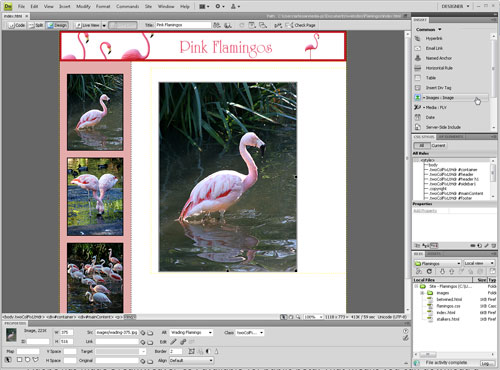Select the #sidebar1 CSS rule
This screenshot has height=370, width=500.
(x=452, y=184)
